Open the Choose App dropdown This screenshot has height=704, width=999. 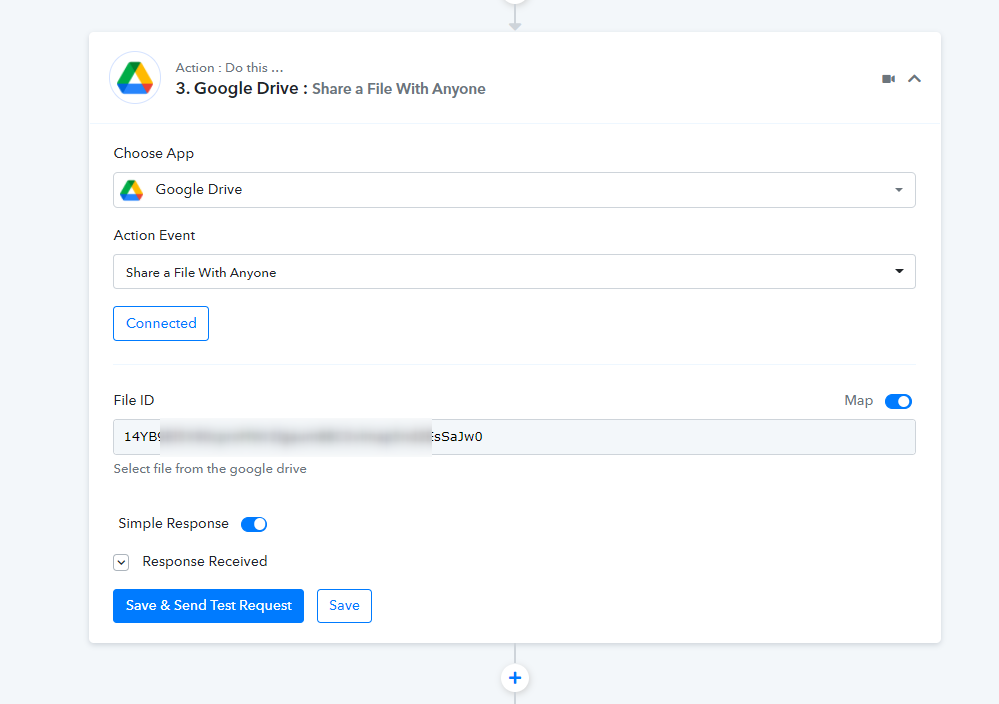[x=514, y=190]
